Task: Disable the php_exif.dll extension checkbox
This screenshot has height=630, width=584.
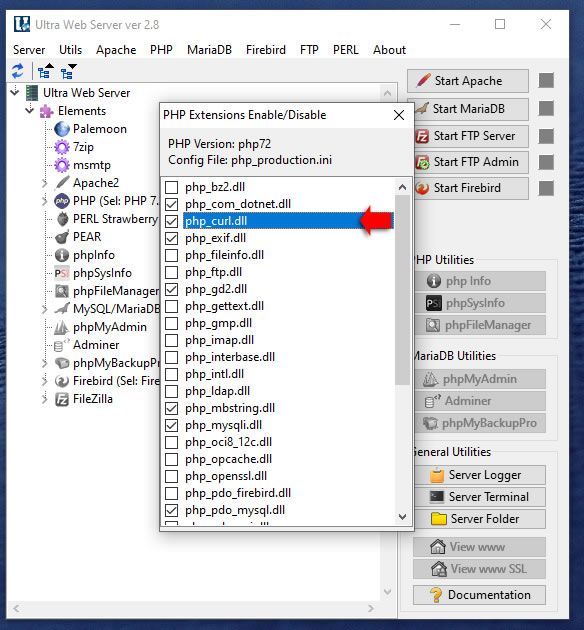Action: tap(172, 238)
